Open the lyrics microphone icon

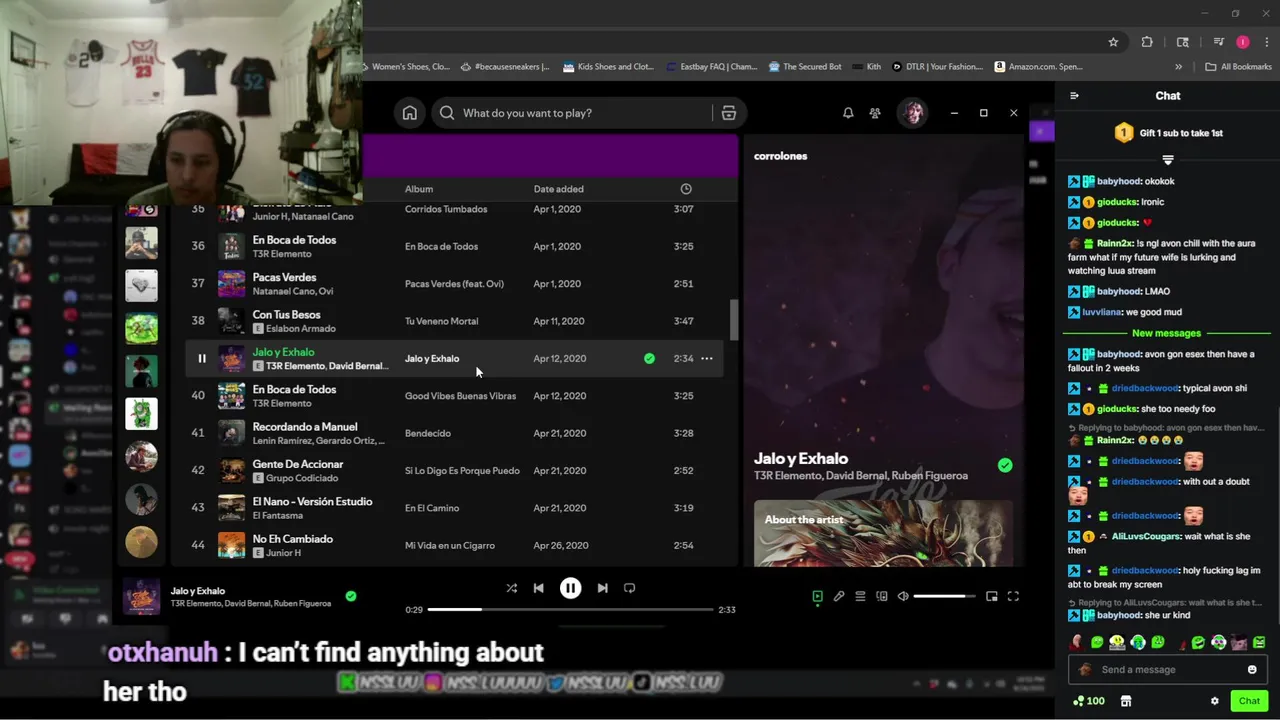pos(839,596)
